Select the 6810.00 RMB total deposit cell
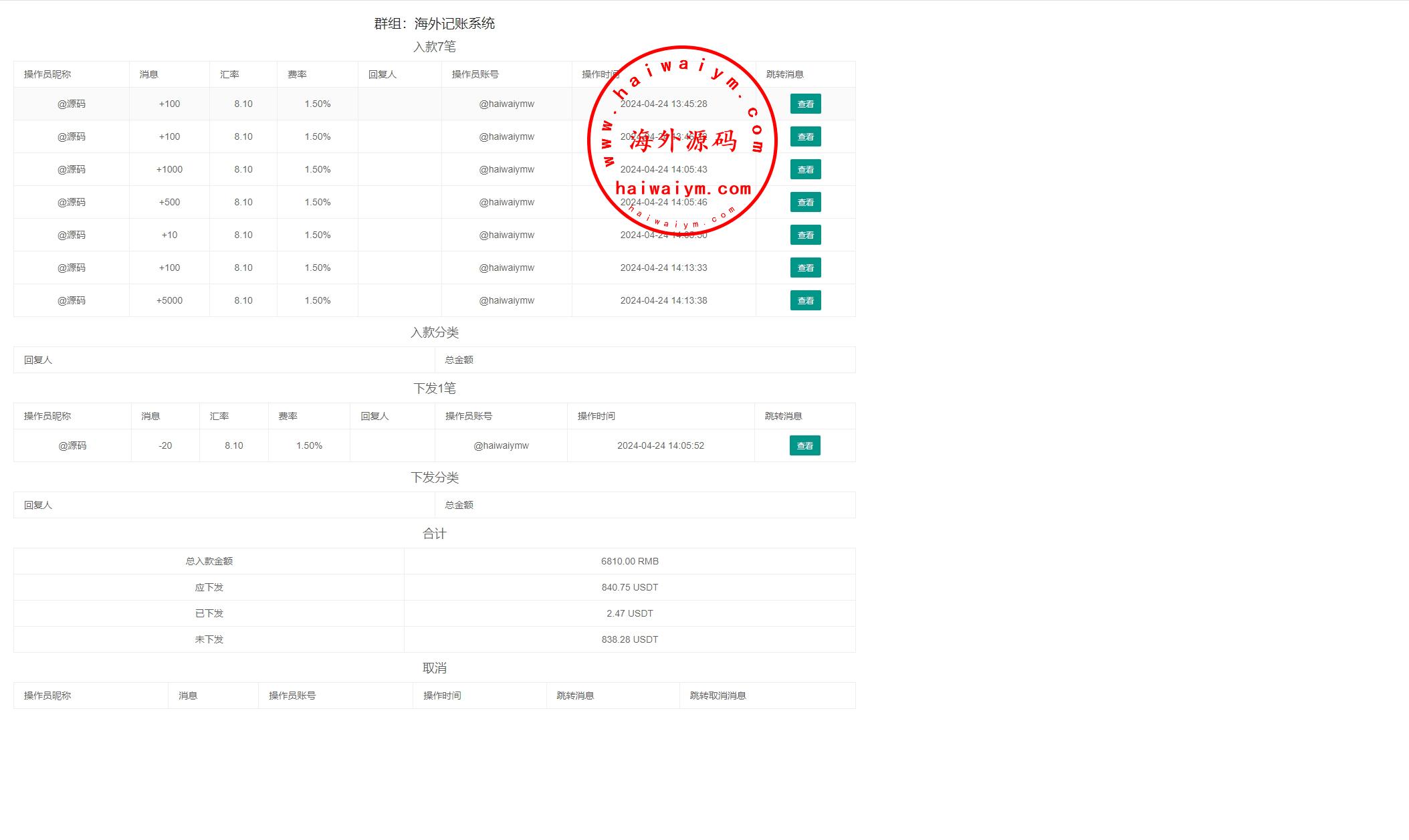Image resolution: width=1409 pixels, height=840 pixels. [x=629, y=561]
